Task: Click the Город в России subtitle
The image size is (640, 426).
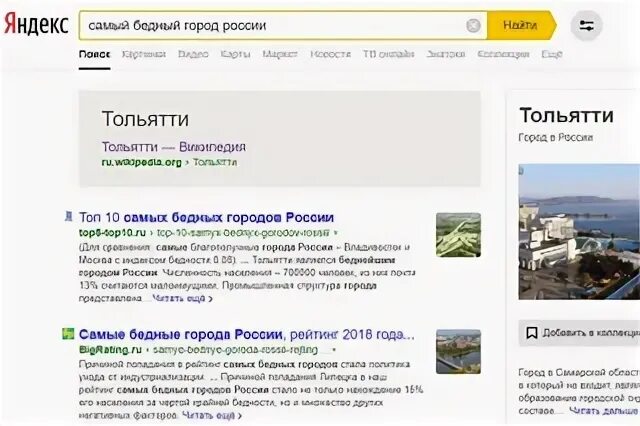Action: click(556, 138)
